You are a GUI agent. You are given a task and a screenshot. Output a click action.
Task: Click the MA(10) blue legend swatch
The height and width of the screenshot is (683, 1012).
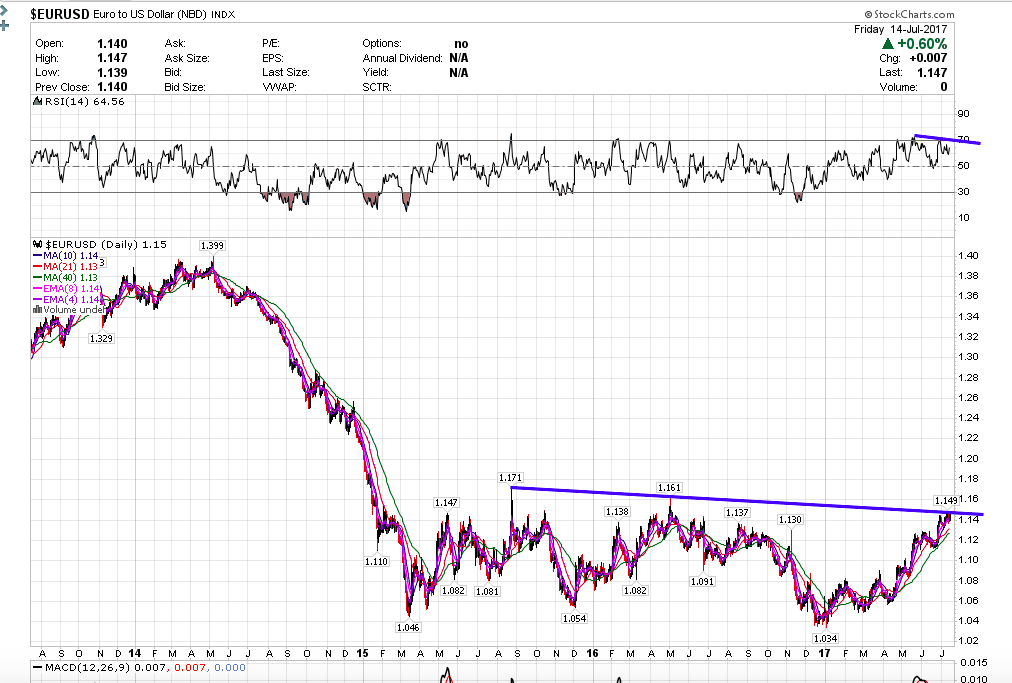tap(38, 257)
